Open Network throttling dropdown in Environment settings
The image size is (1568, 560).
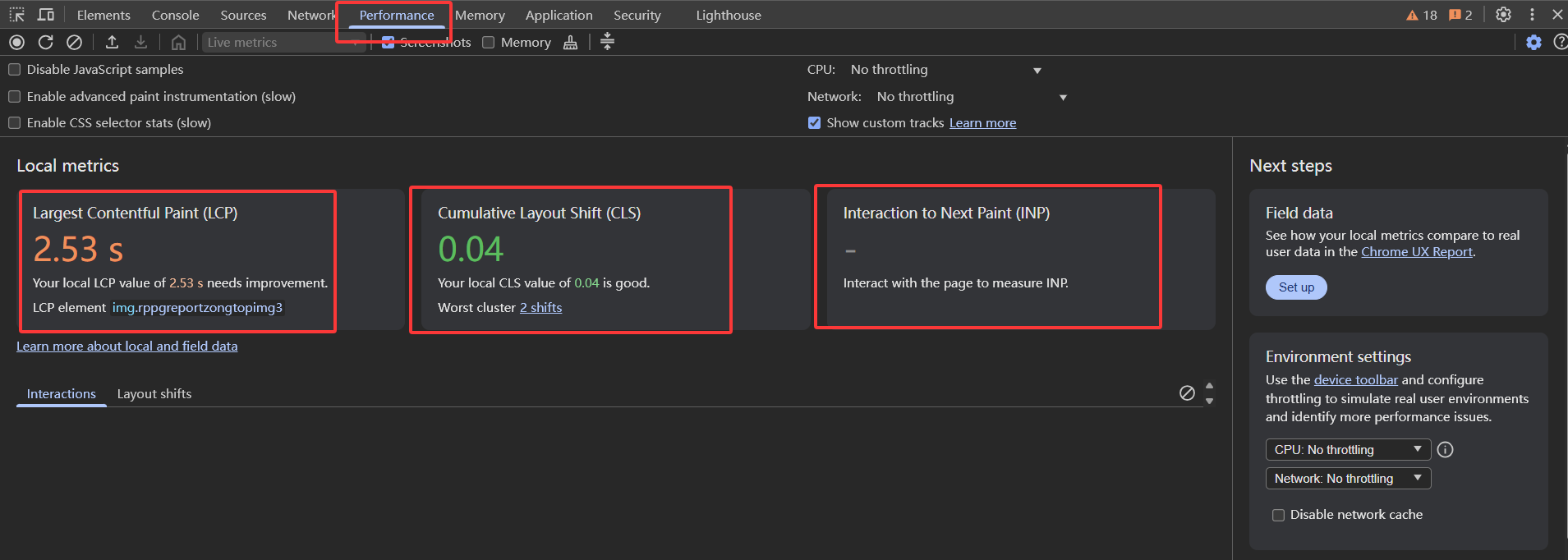click(x=1347, y=479)
